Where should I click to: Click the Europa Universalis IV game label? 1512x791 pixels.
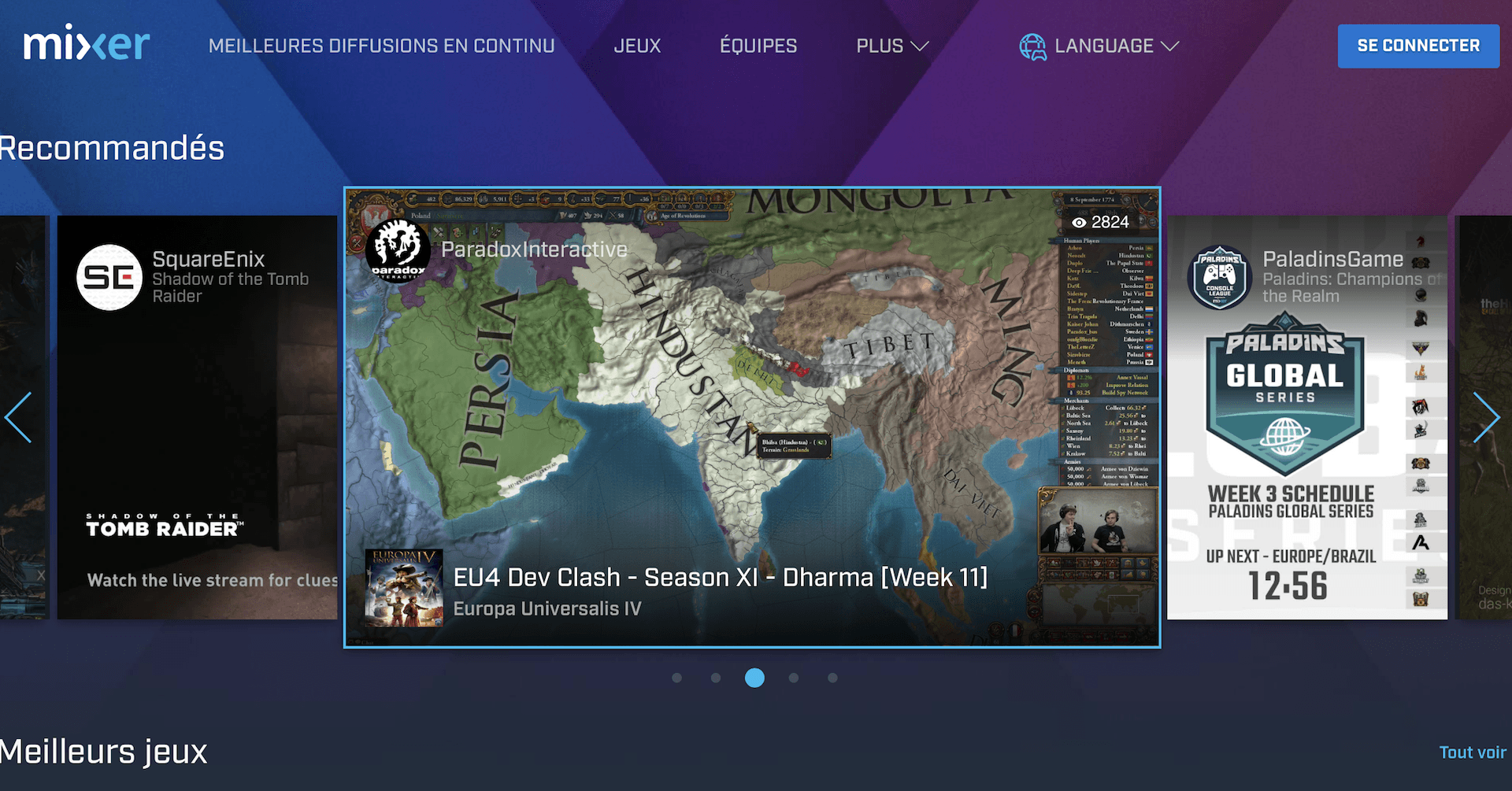tap(547, 608)
